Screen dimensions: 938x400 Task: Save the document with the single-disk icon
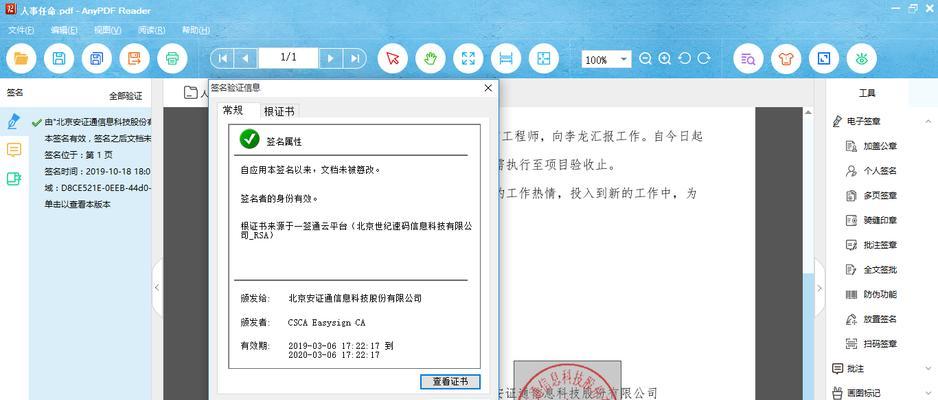click(x=59, y=59)
